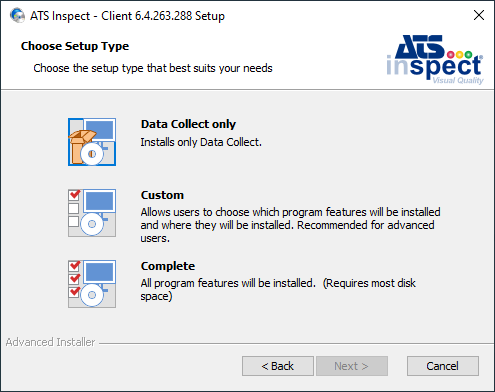Screen dimensions: 495x392
Task: Click the window title "ATS Inspect - Client 6.4.263.288 Setup"
Action: (x=127, y=16)
